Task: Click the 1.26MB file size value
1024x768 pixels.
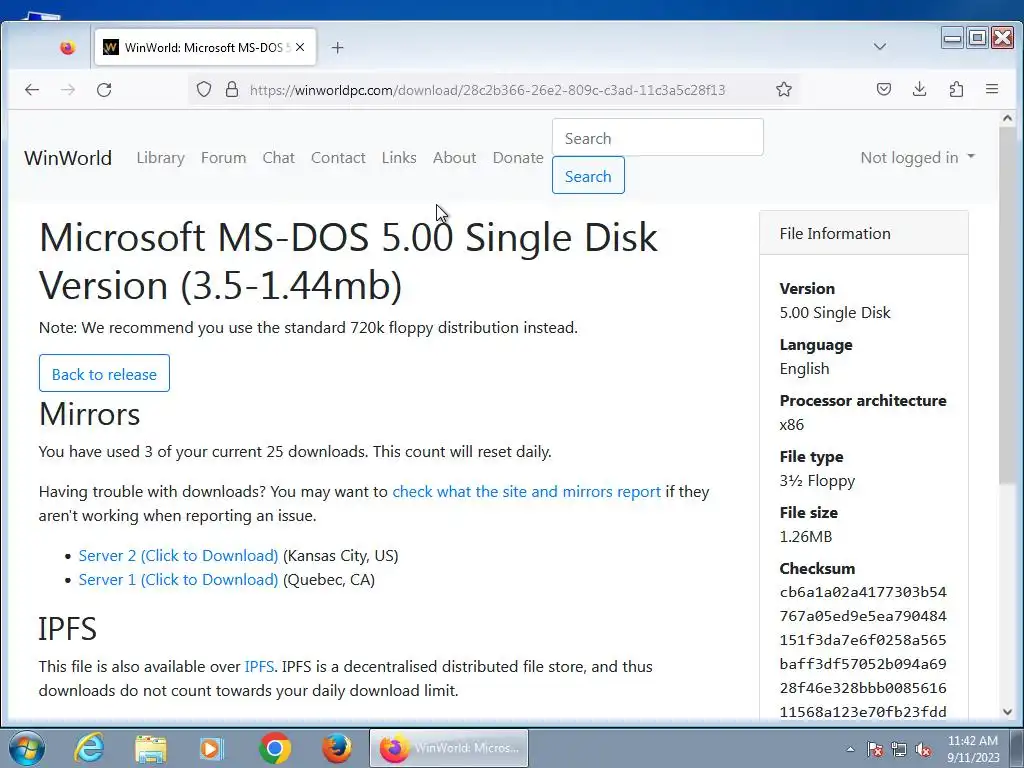Action: 806,536
